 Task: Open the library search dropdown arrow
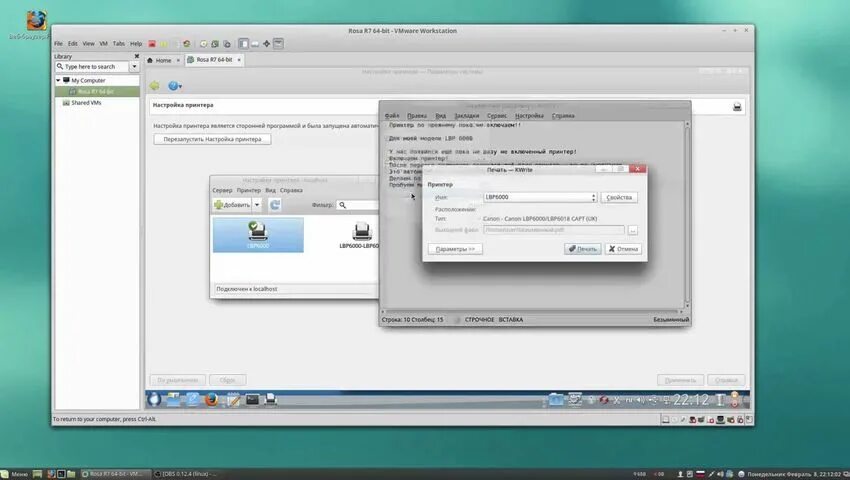[x=134, y=66]
